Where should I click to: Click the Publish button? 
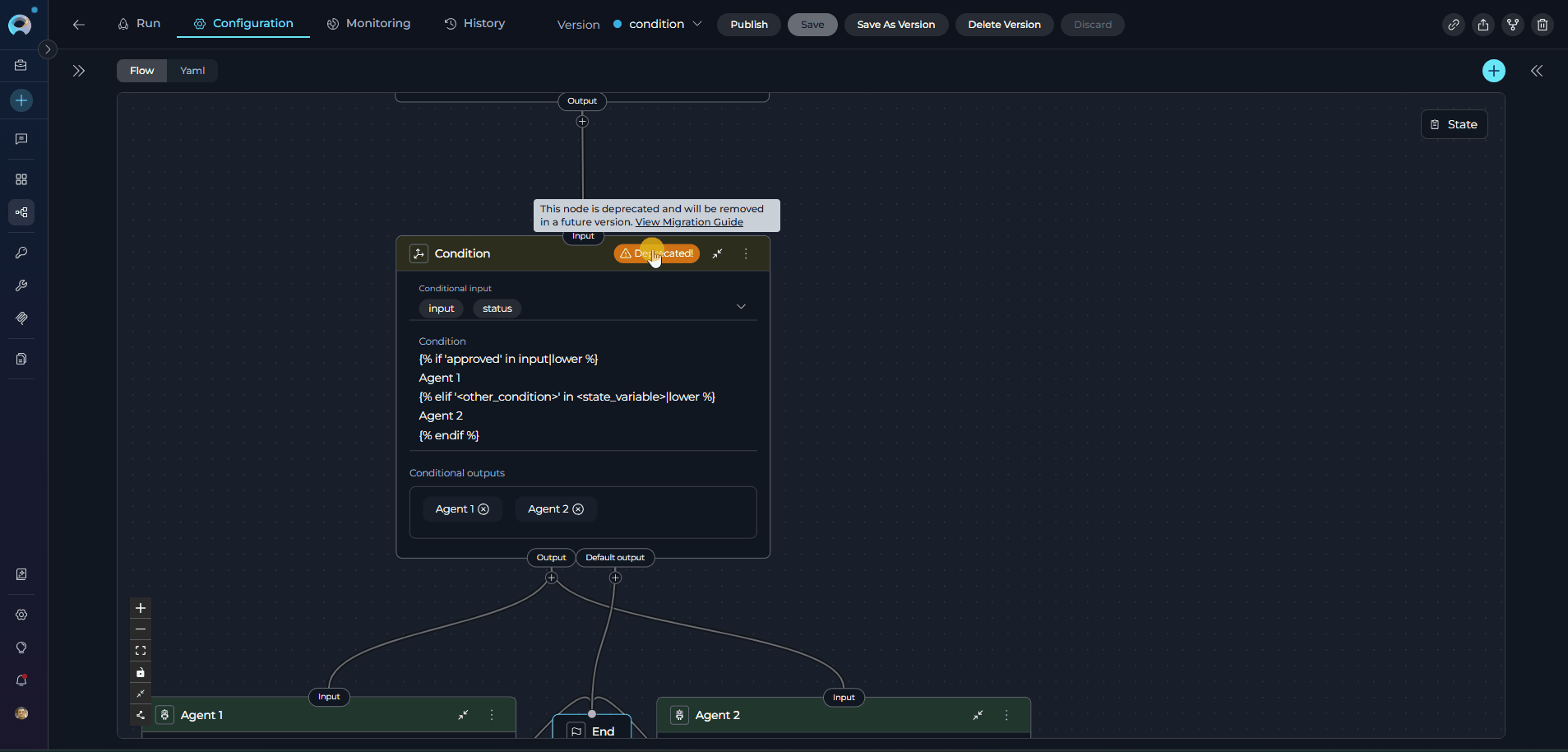click(x=748, y=25)
